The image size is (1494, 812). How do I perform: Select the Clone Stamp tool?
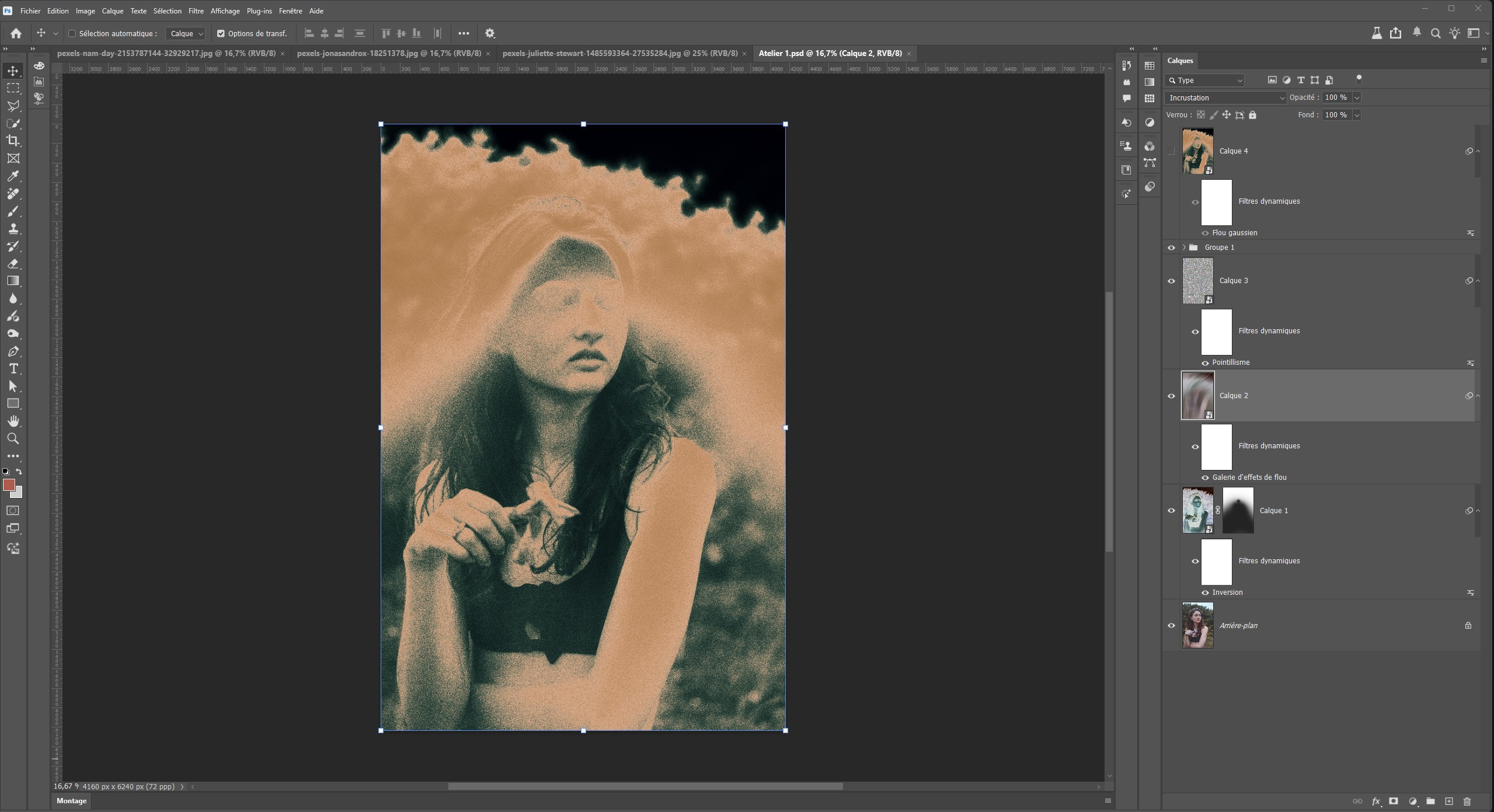[13, 228]
